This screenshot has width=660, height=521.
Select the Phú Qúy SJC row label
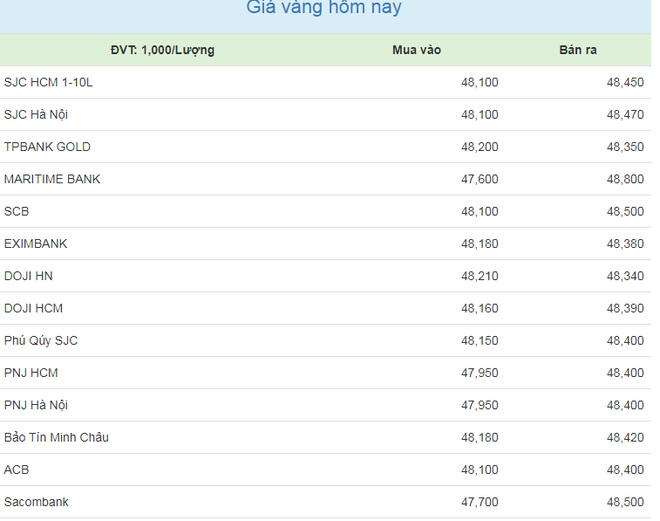tap(41, 340)
